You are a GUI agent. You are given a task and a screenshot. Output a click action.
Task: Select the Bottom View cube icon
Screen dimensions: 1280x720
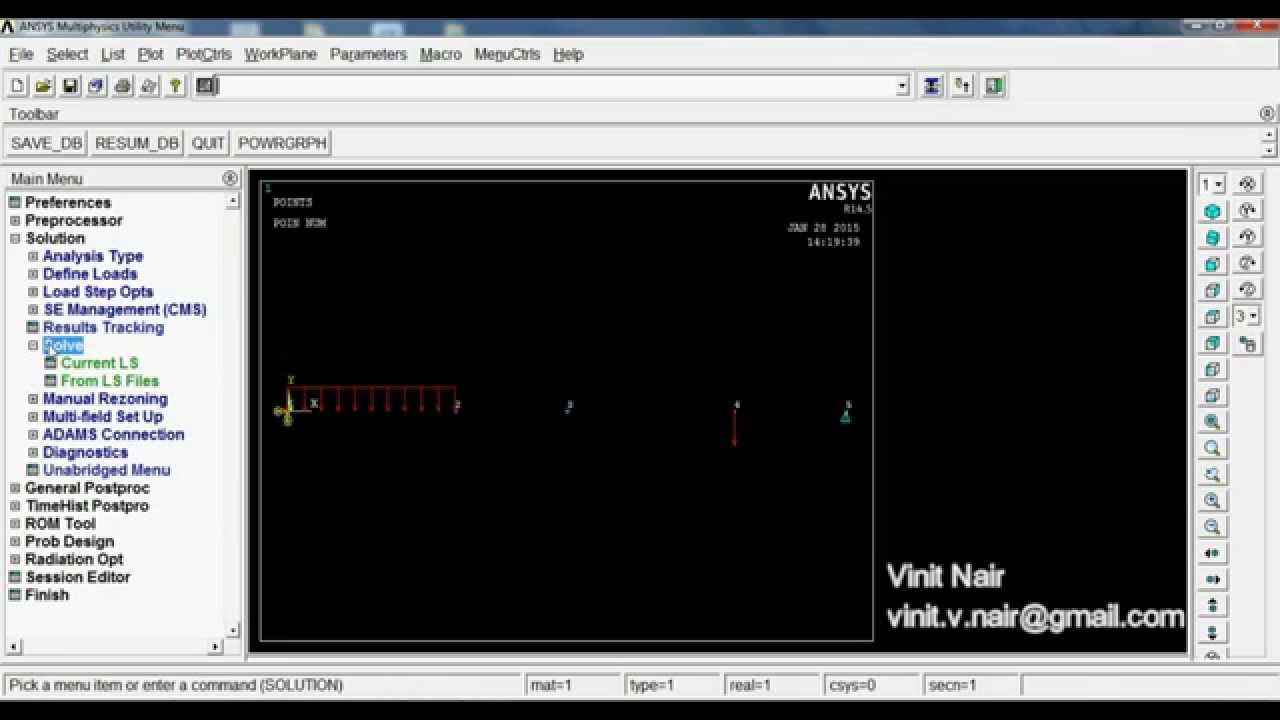click(x=1212, y=396)
